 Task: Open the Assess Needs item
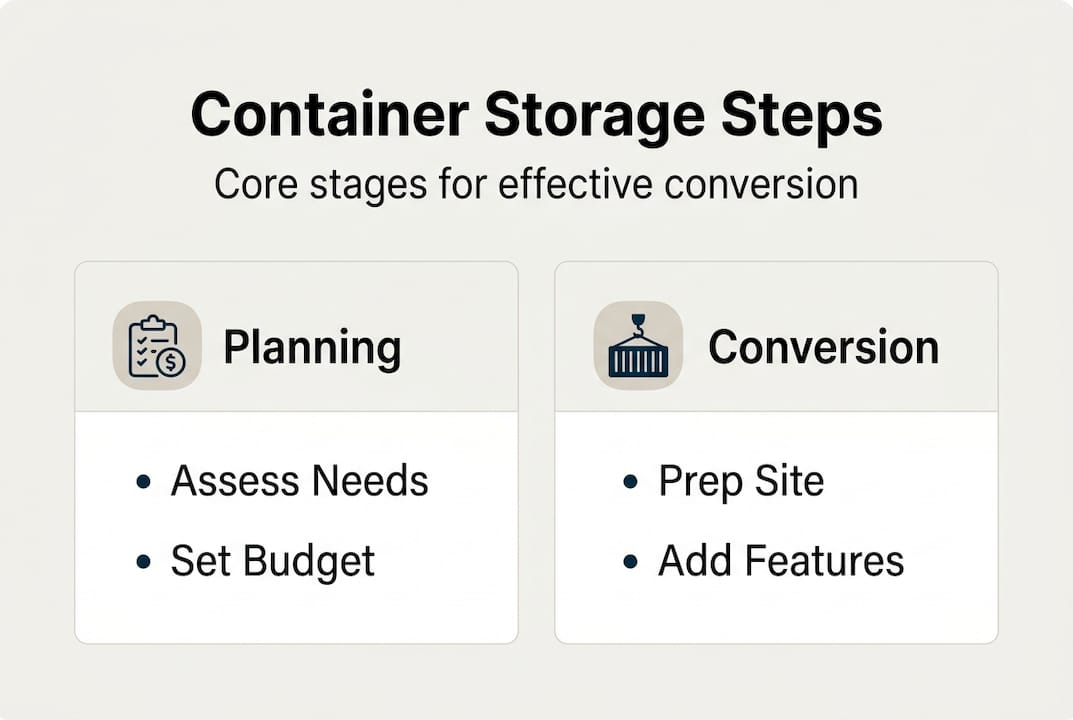tap(299, 482)
